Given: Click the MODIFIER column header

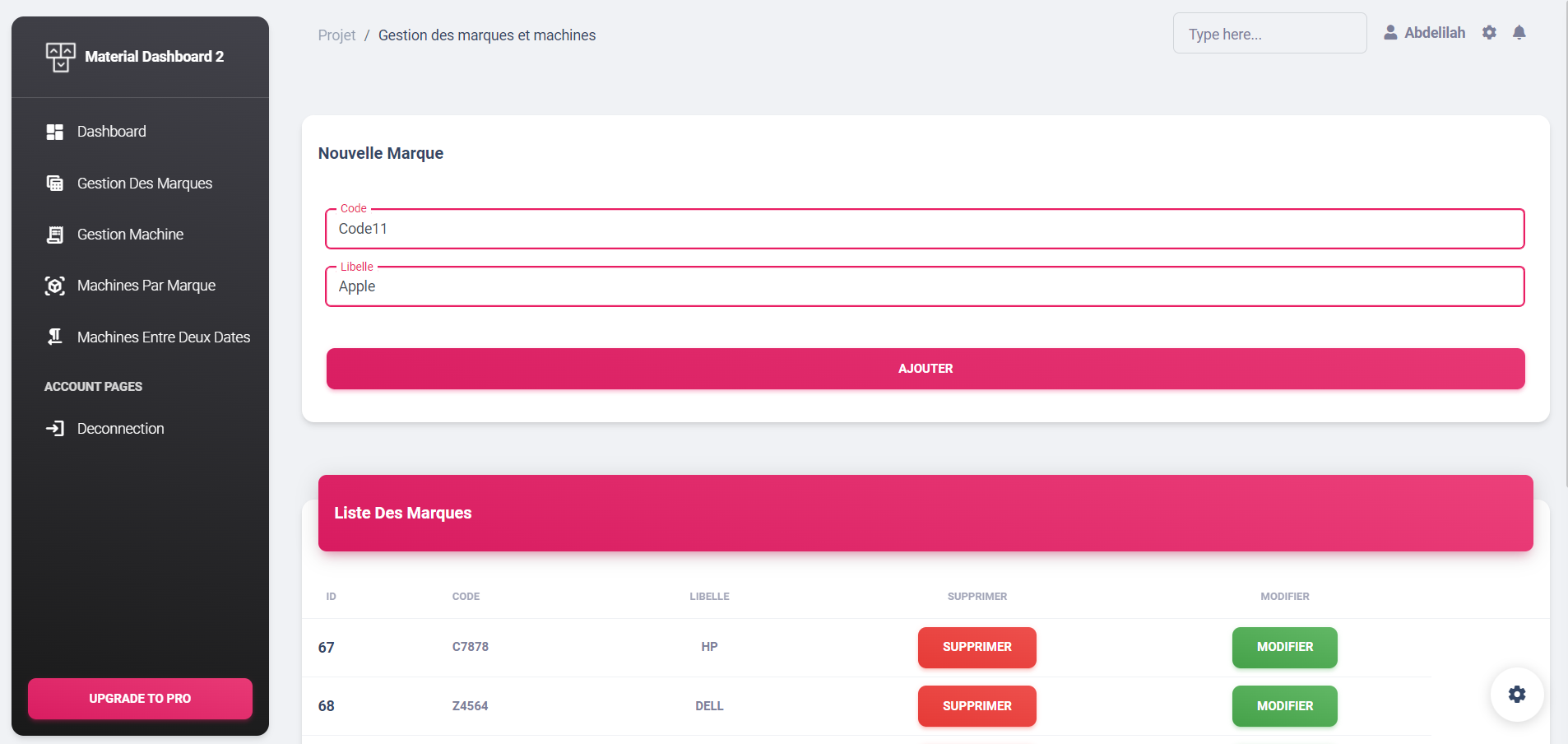Looking at the screenshot, I should [1285, 597].
